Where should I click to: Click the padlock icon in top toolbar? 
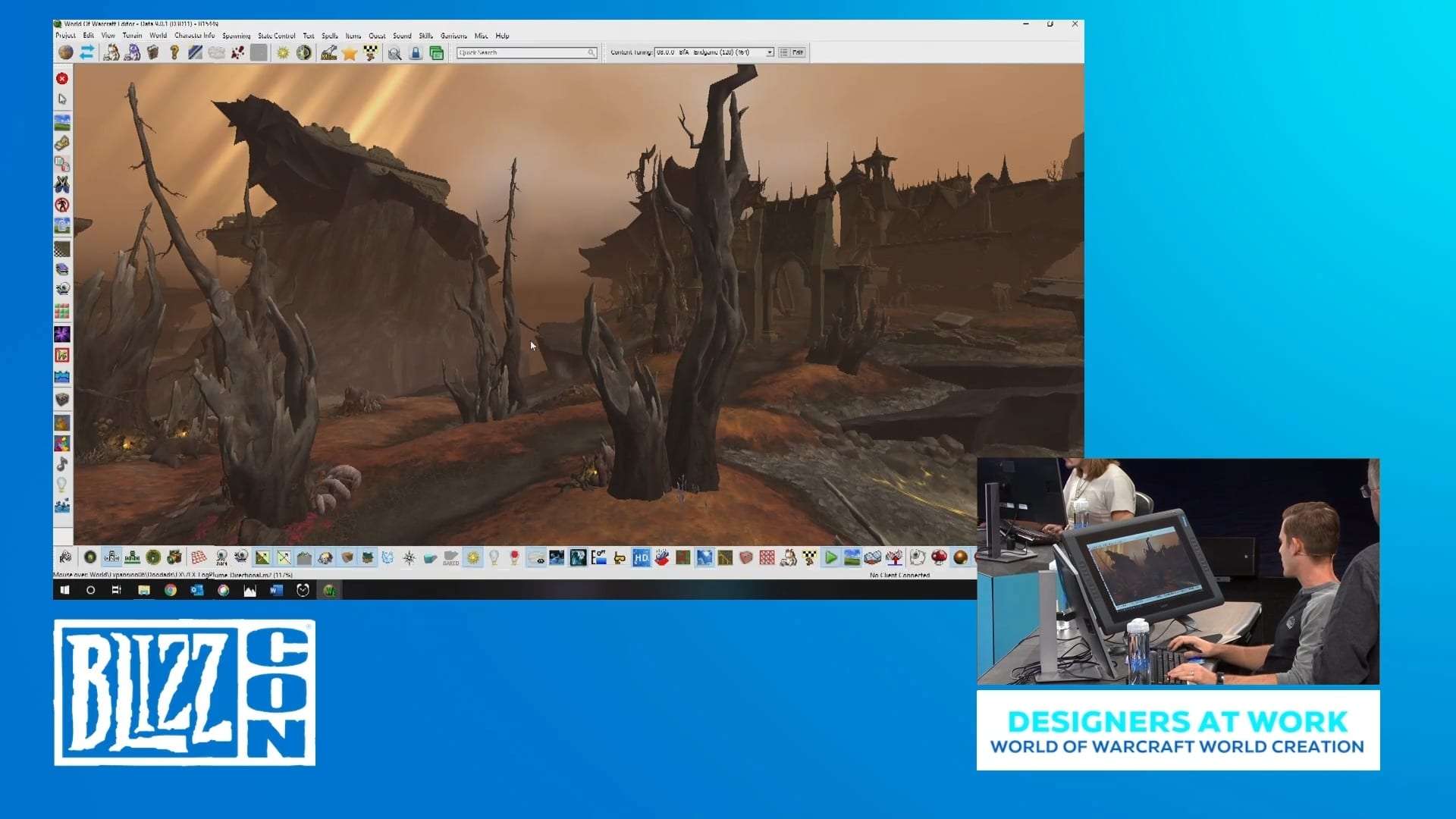coord(416,53)
